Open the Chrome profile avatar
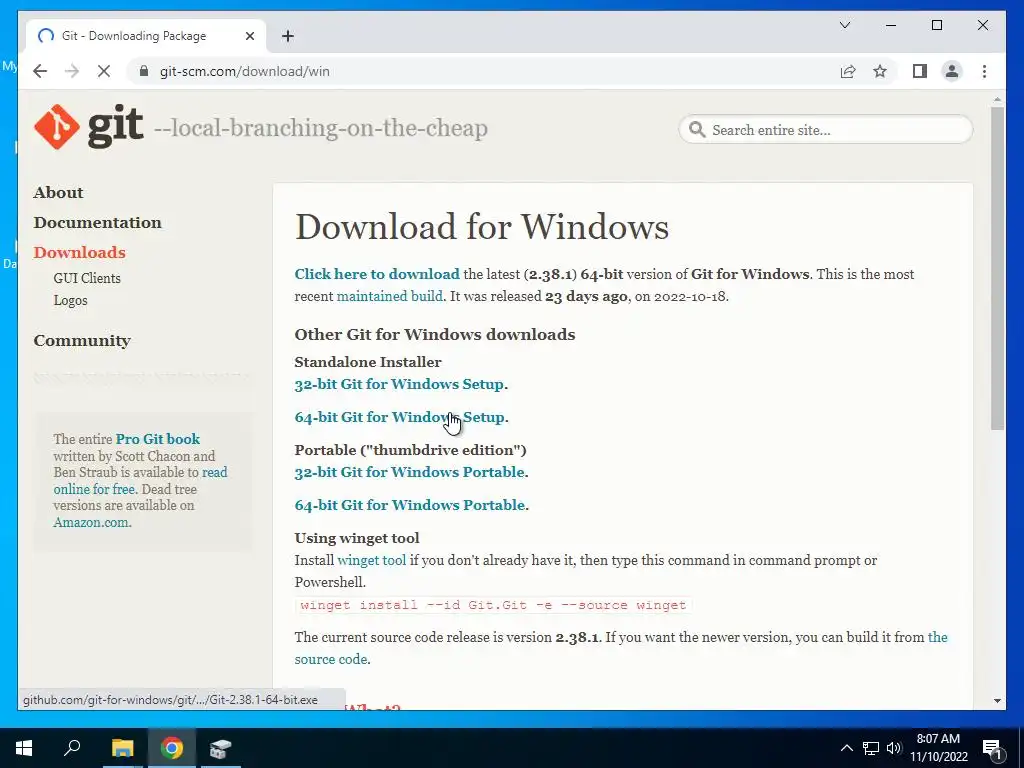This screenshot has width=1024, height=768. (952, 71)
